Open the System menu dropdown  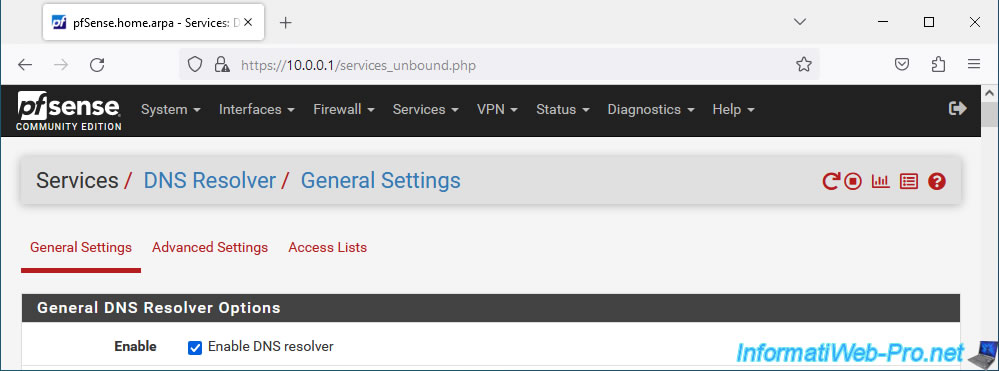click(x=171, y=110)
